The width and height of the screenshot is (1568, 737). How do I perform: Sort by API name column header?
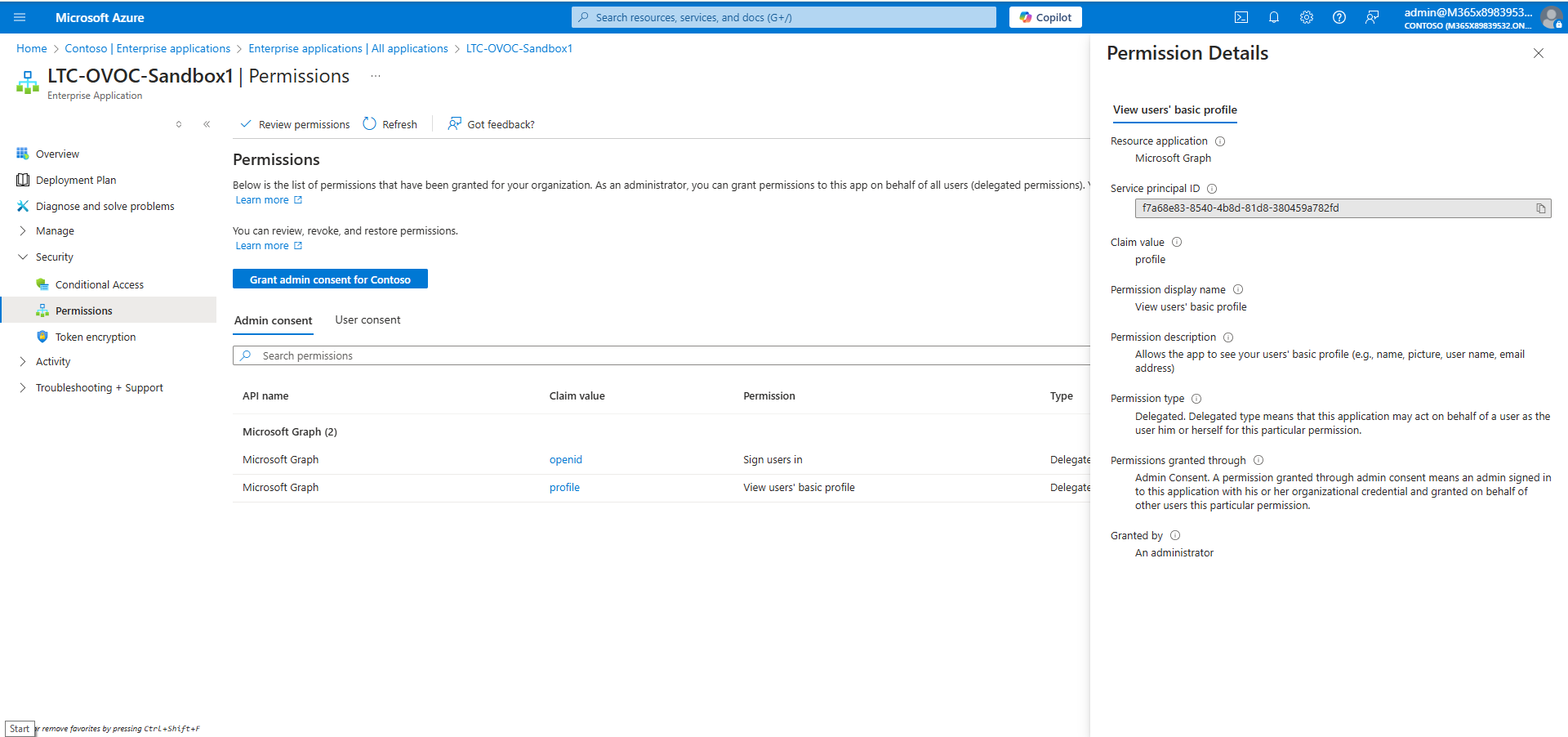(x=265, y=396)
